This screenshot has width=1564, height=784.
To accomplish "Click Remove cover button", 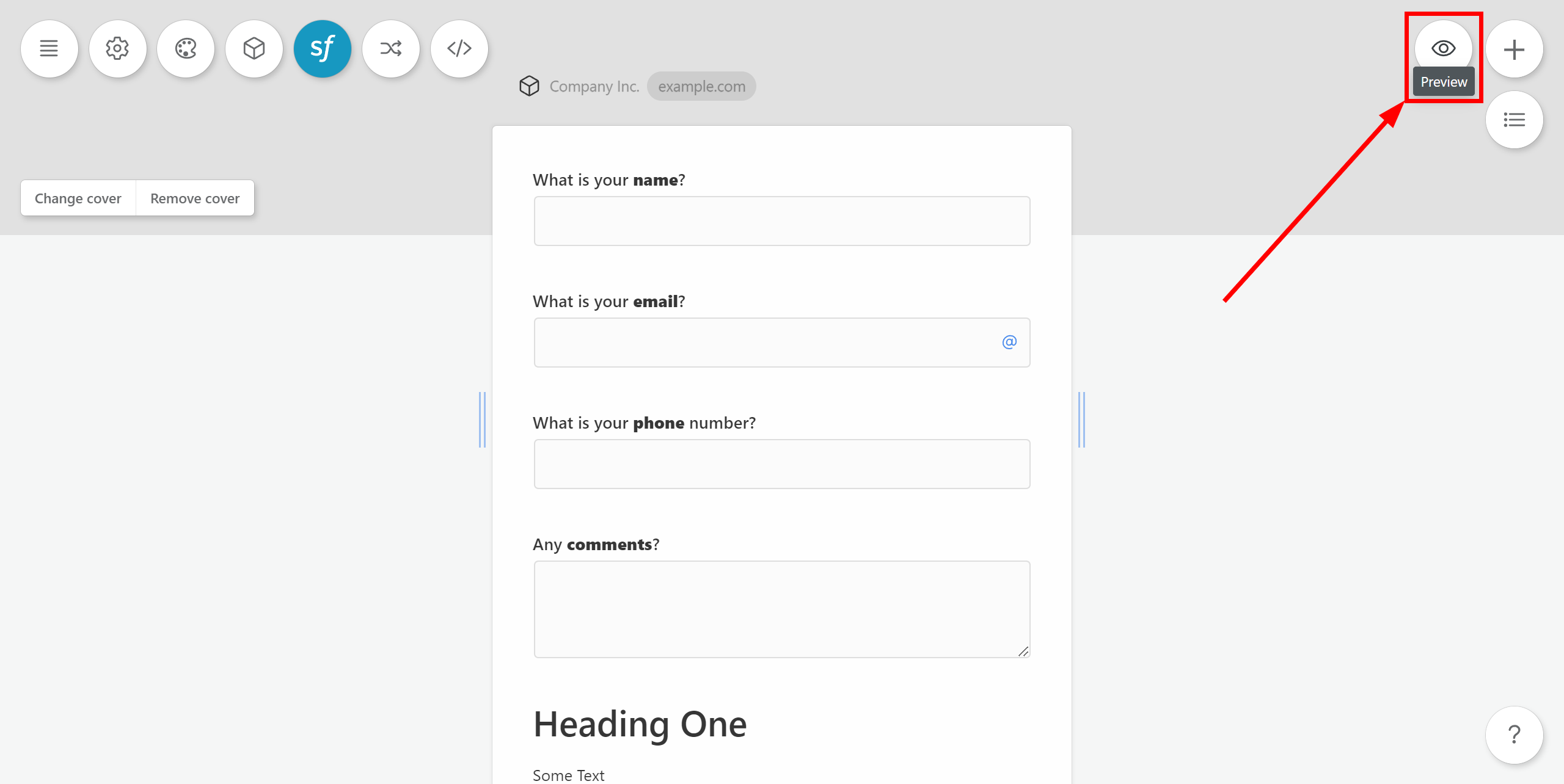I will [x=194, y=198].
